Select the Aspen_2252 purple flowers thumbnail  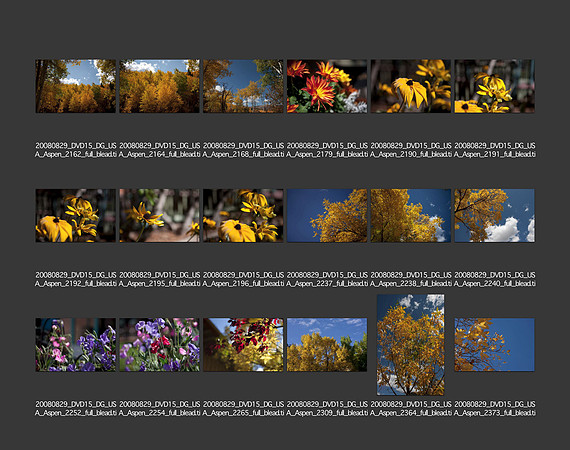[x=76, y=345]
